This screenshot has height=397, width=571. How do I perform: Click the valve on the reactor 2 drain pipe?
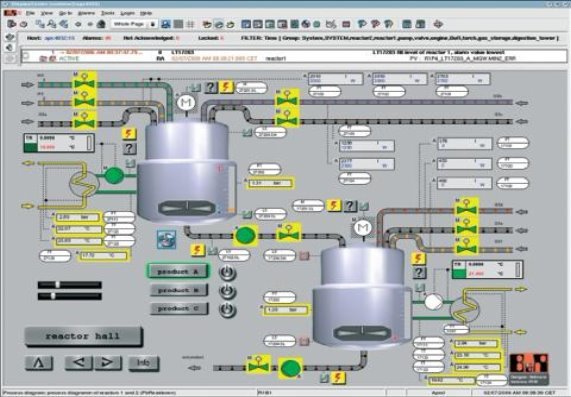coord(259,365)
